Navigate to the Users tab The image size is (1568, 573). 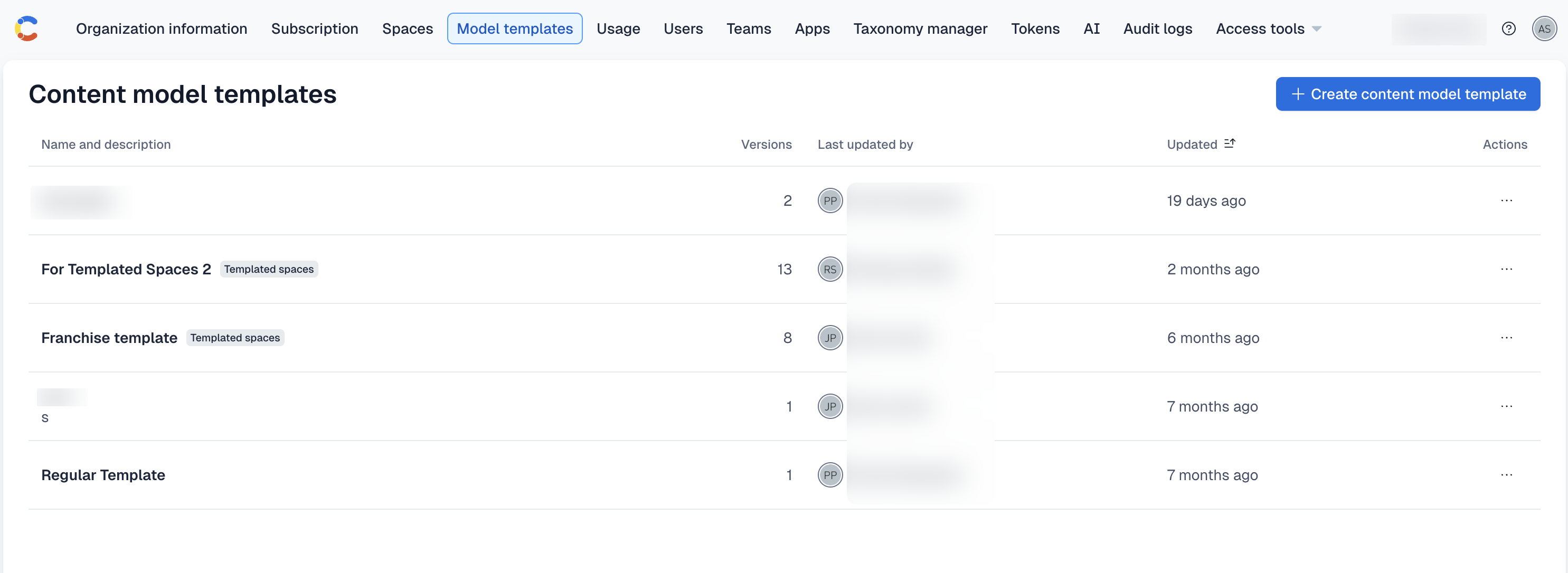(x=683, y=28)
